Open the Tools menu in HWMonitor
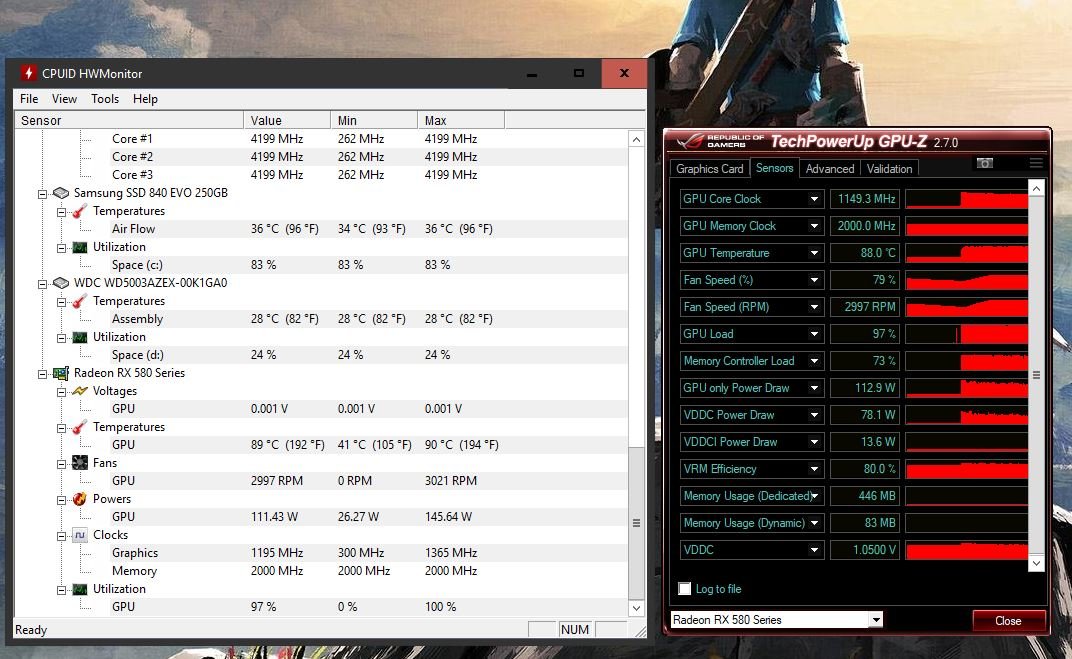This screenshot has height=659, width=1072. click(105, 99)
